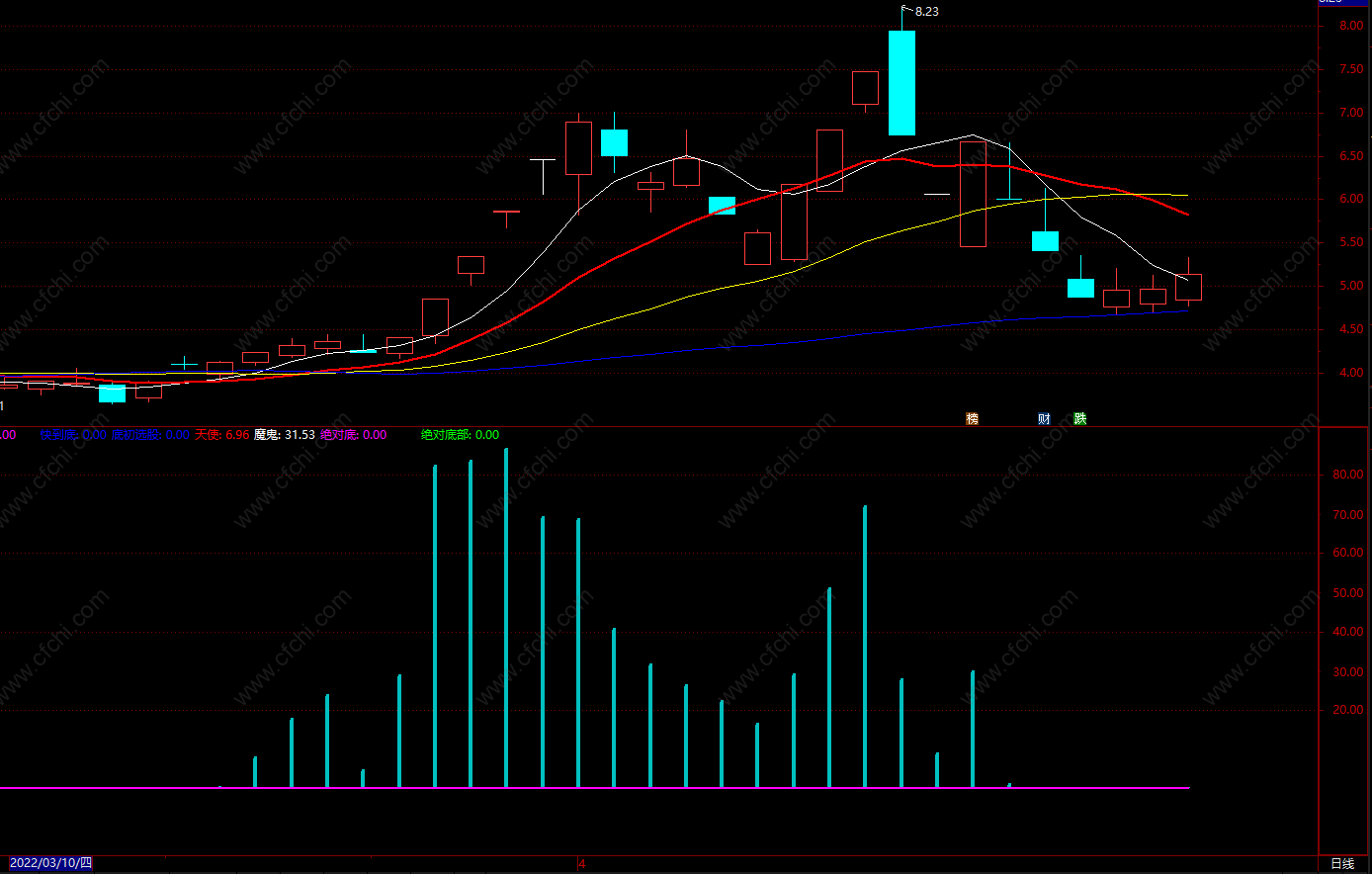Click the tall cyan candlestick below 8.23
The width and height of the screenshot is (1372, 874).
(x=901, y=83)
